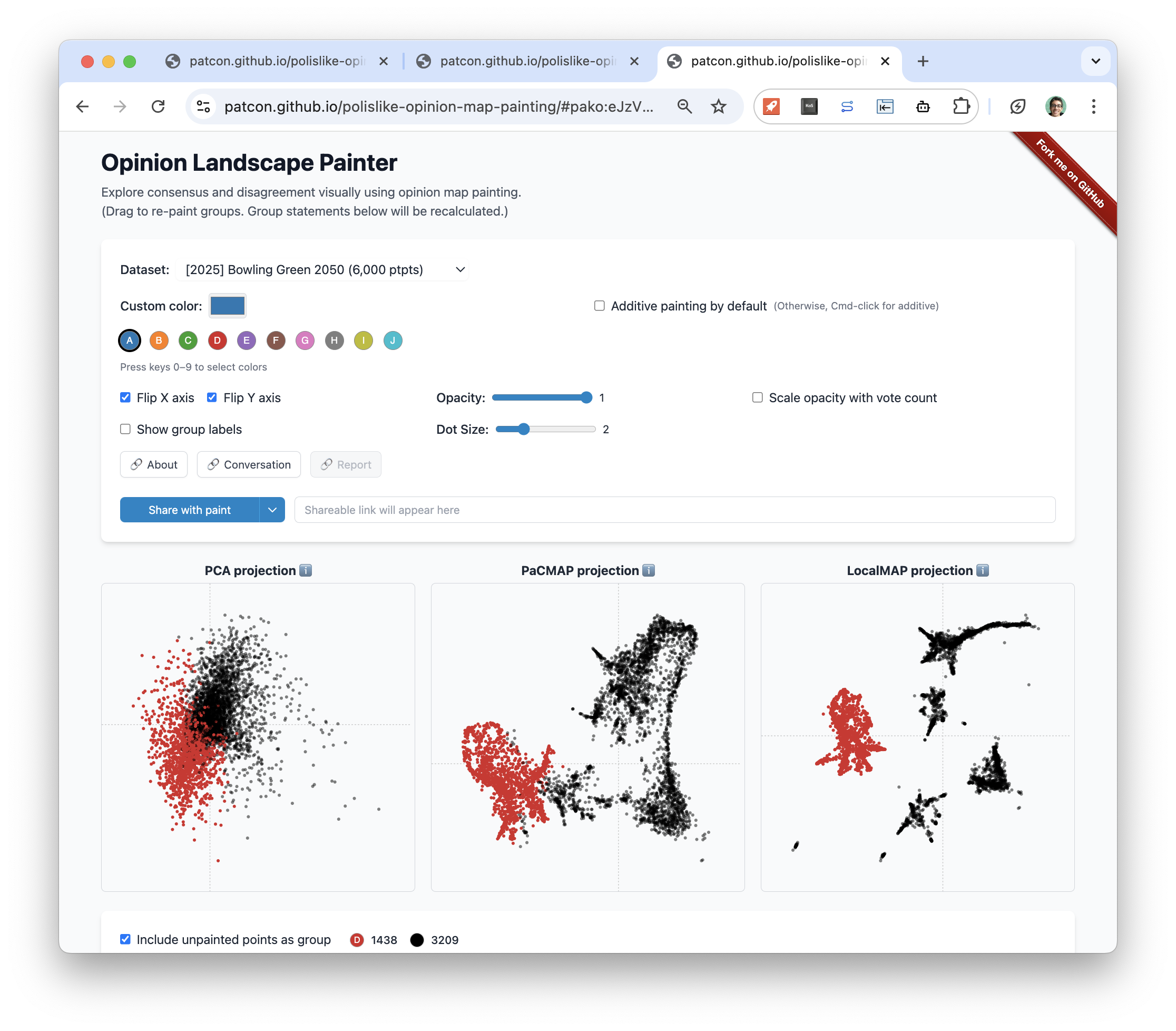Click Share with paint button
The width and height of the screenshot is (1176, 1031).
(189, 510)
